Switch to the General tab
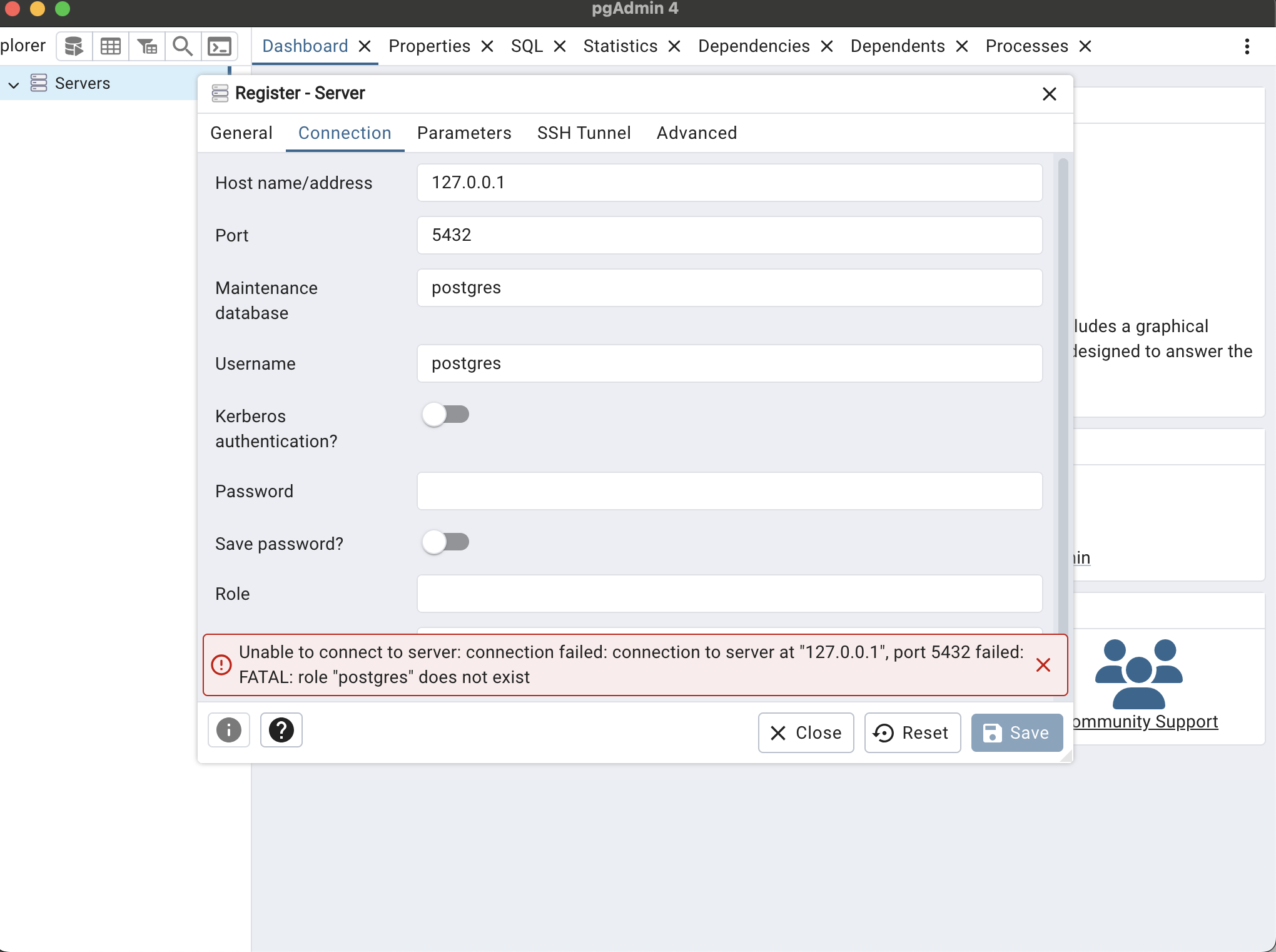Screen dimensions: 1276x952 [x=241, y=133]
